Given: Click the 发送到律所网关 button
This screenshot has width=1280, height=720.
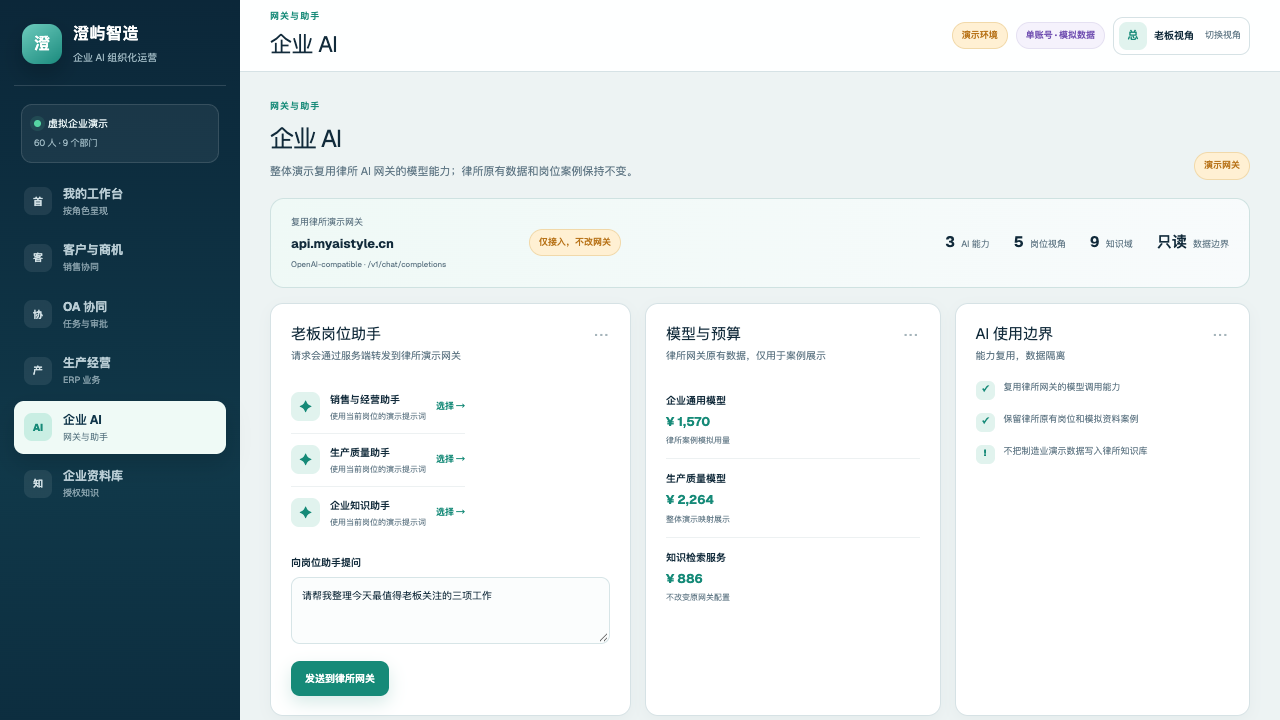Looking at the screenshot, I should (340, 678).
